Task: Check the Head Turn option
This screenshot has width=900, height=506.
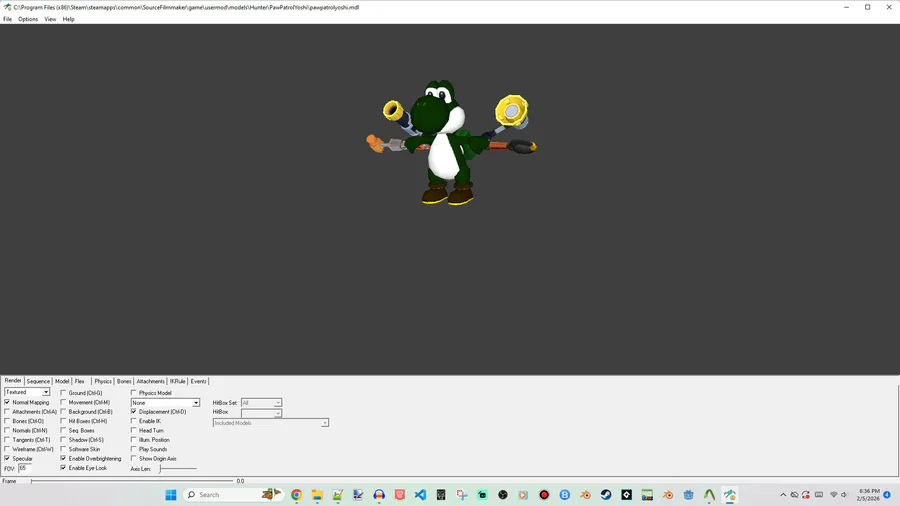Action: click(134, 431)
